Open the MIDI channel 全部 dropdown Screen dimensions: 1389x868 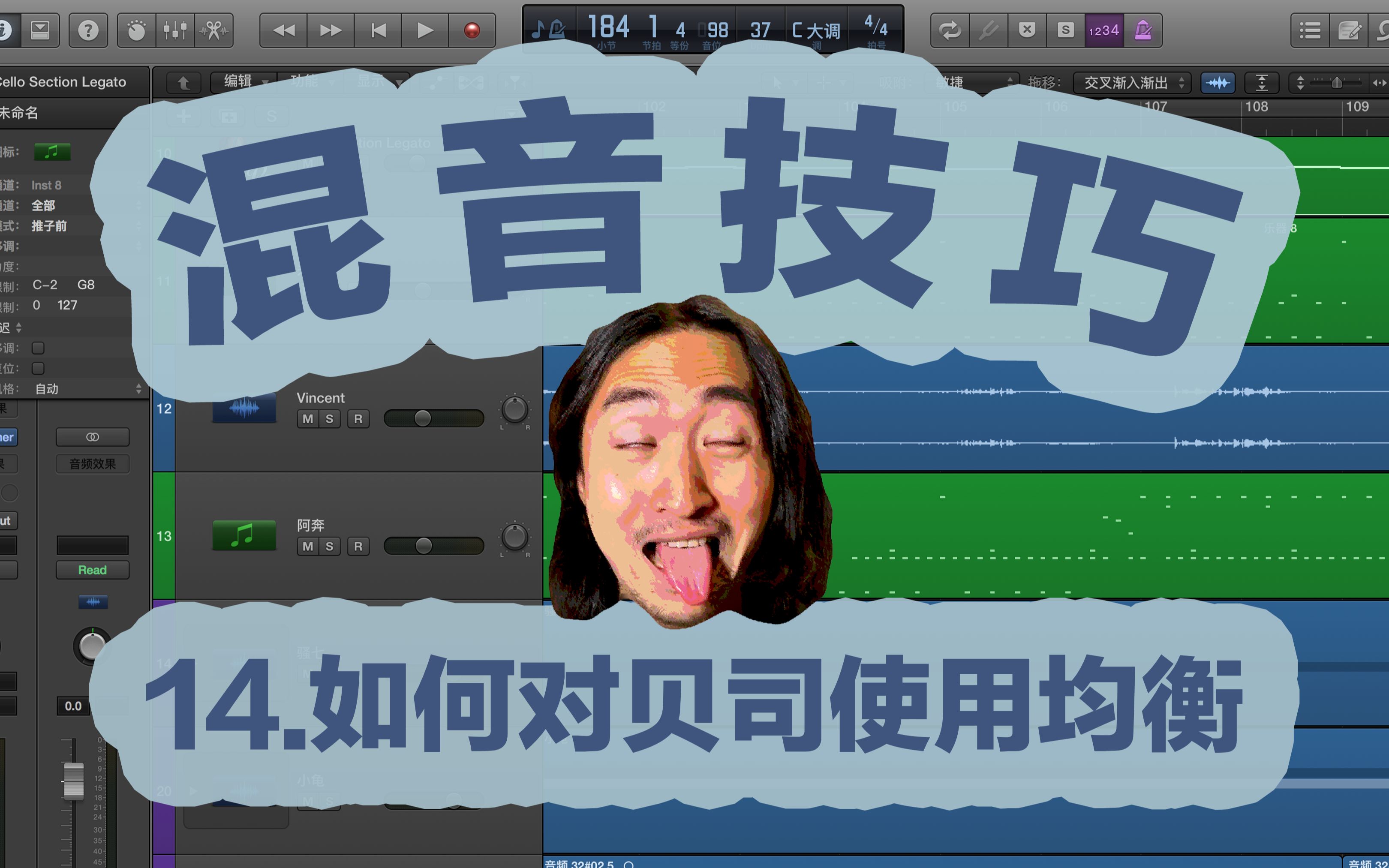click(x=43, y=205)
